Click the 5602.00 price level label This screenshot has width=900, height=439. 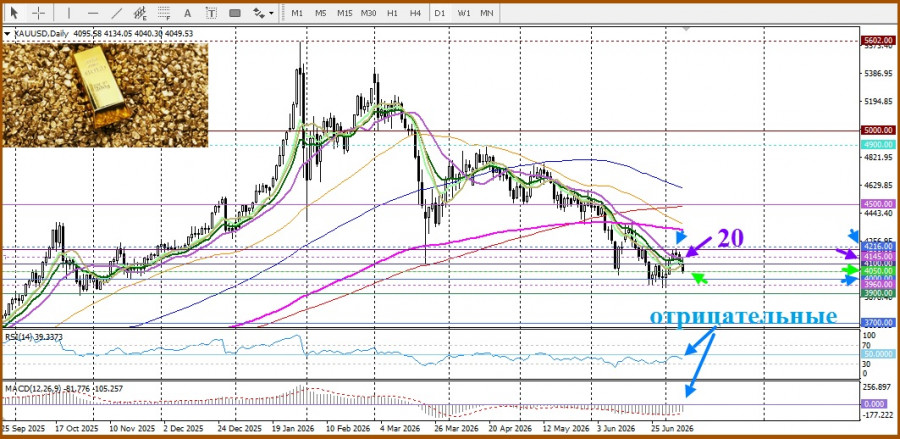[878, 41]
